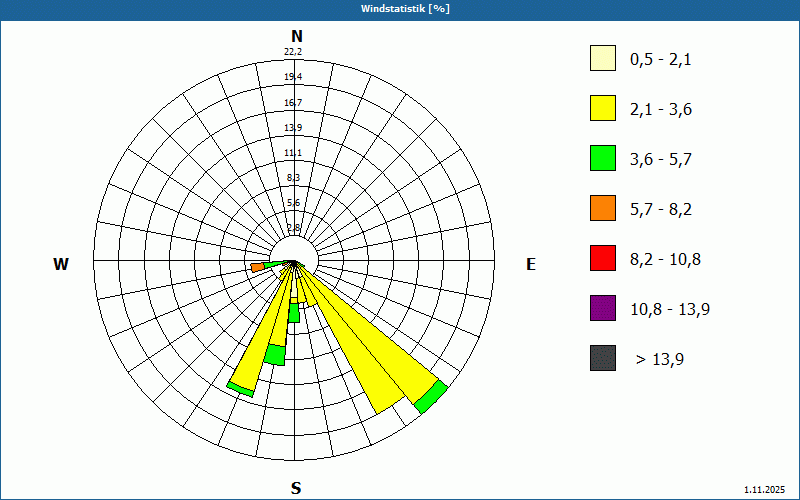Click the '10,8 - 13,9' legend label
Screen dimensions: 800x500
670,310
